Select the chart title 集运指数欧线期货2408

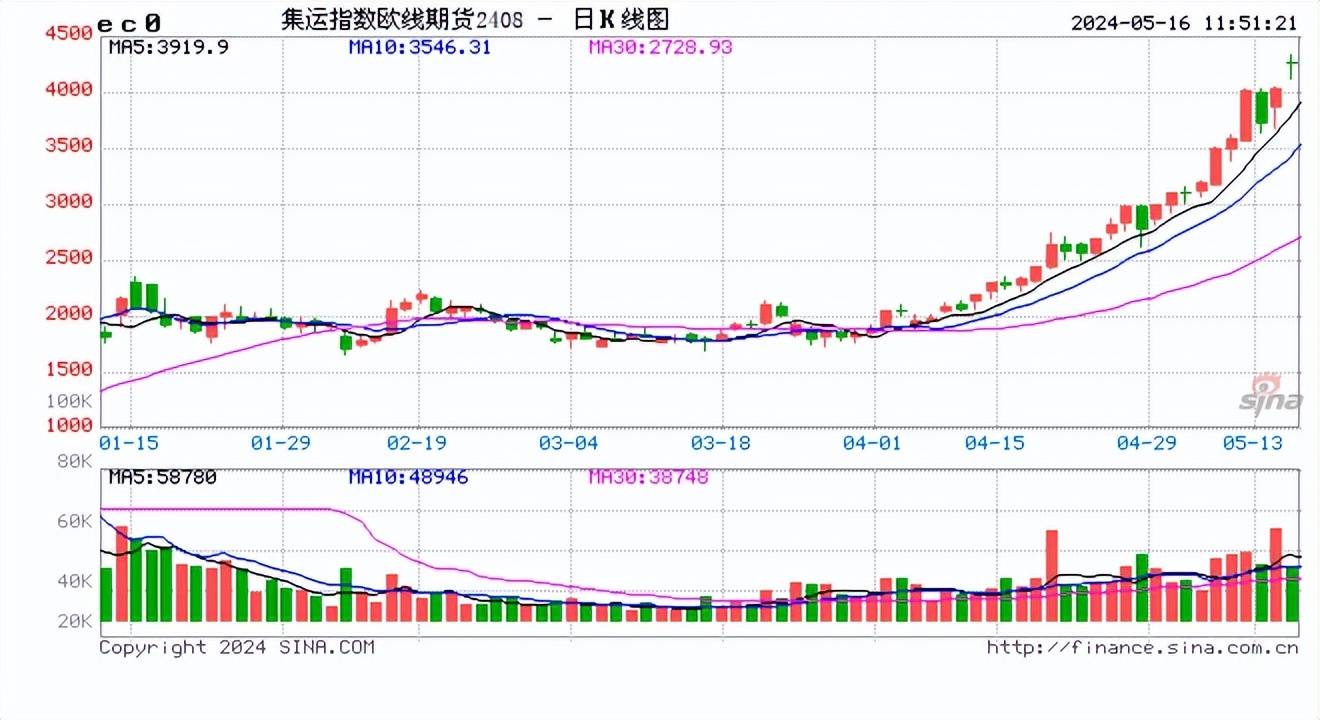(402, 20)
